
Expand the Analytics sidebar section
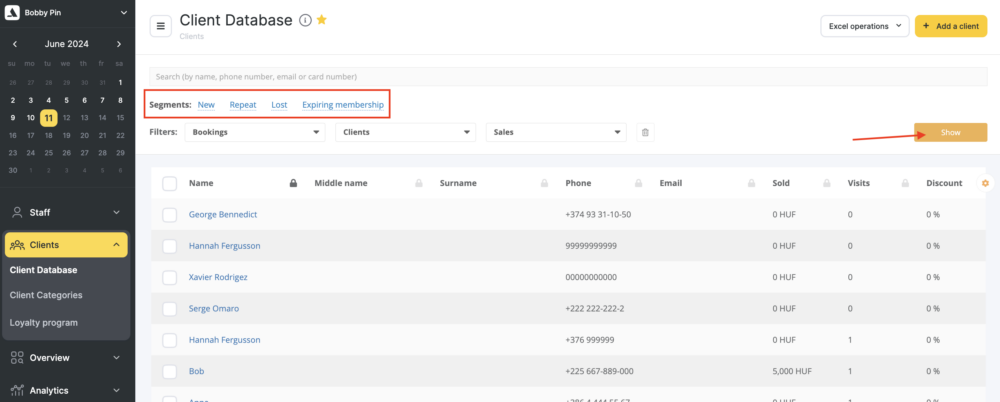click(x=116, y=390)
